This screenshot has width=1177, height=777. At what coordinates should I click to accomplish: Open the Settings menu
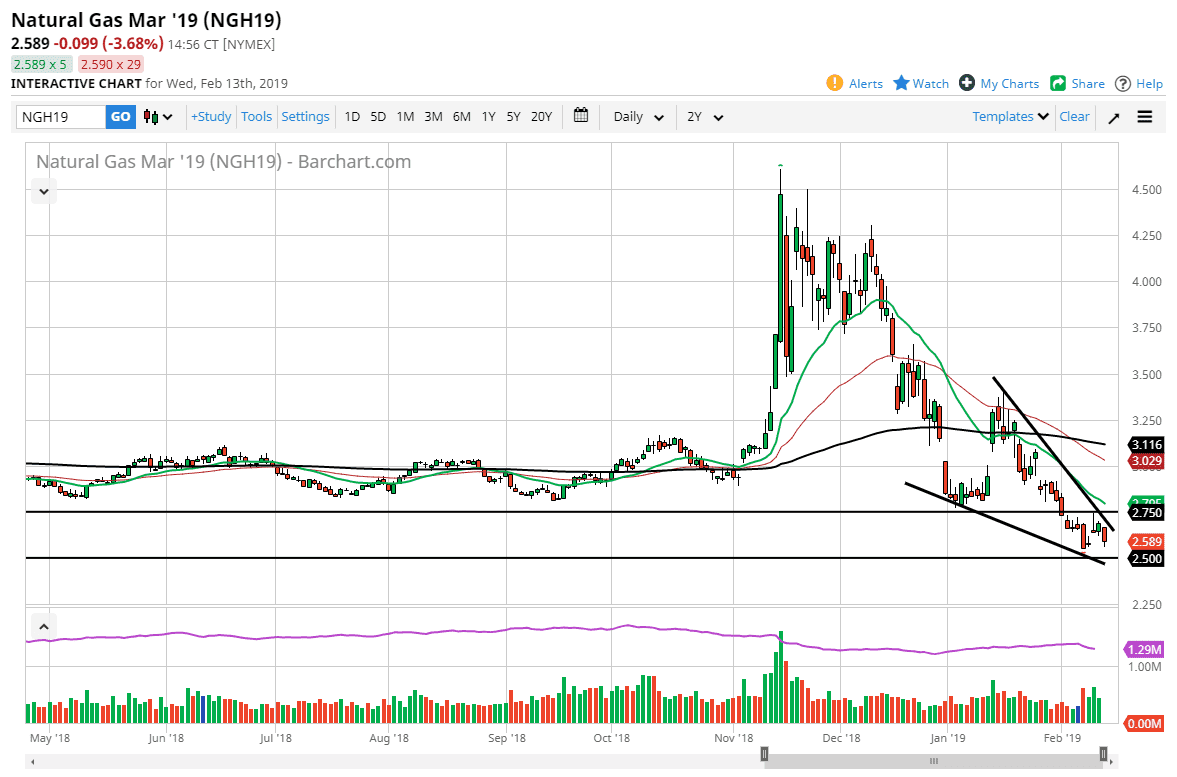(x=305, y=117)
